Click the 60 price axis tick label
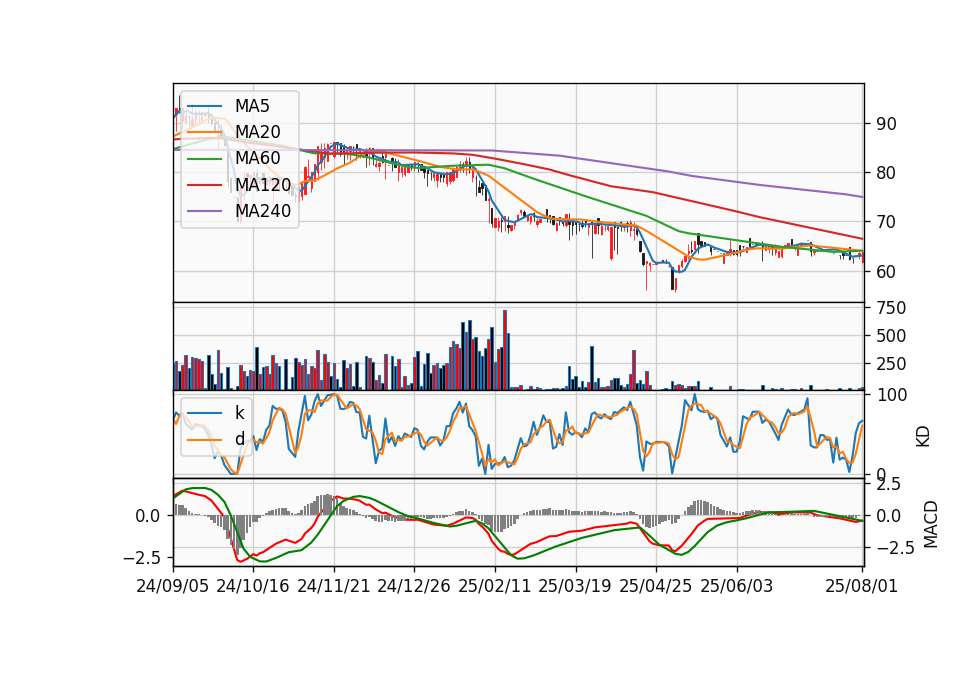 [x=886, y=272]
